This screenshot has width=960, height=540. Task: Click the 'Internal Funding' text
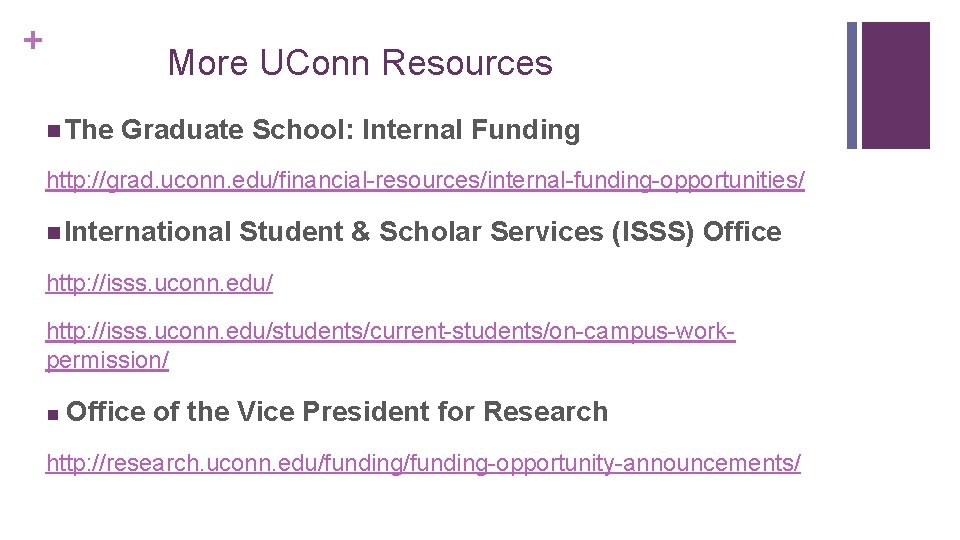tap(471, 130)
